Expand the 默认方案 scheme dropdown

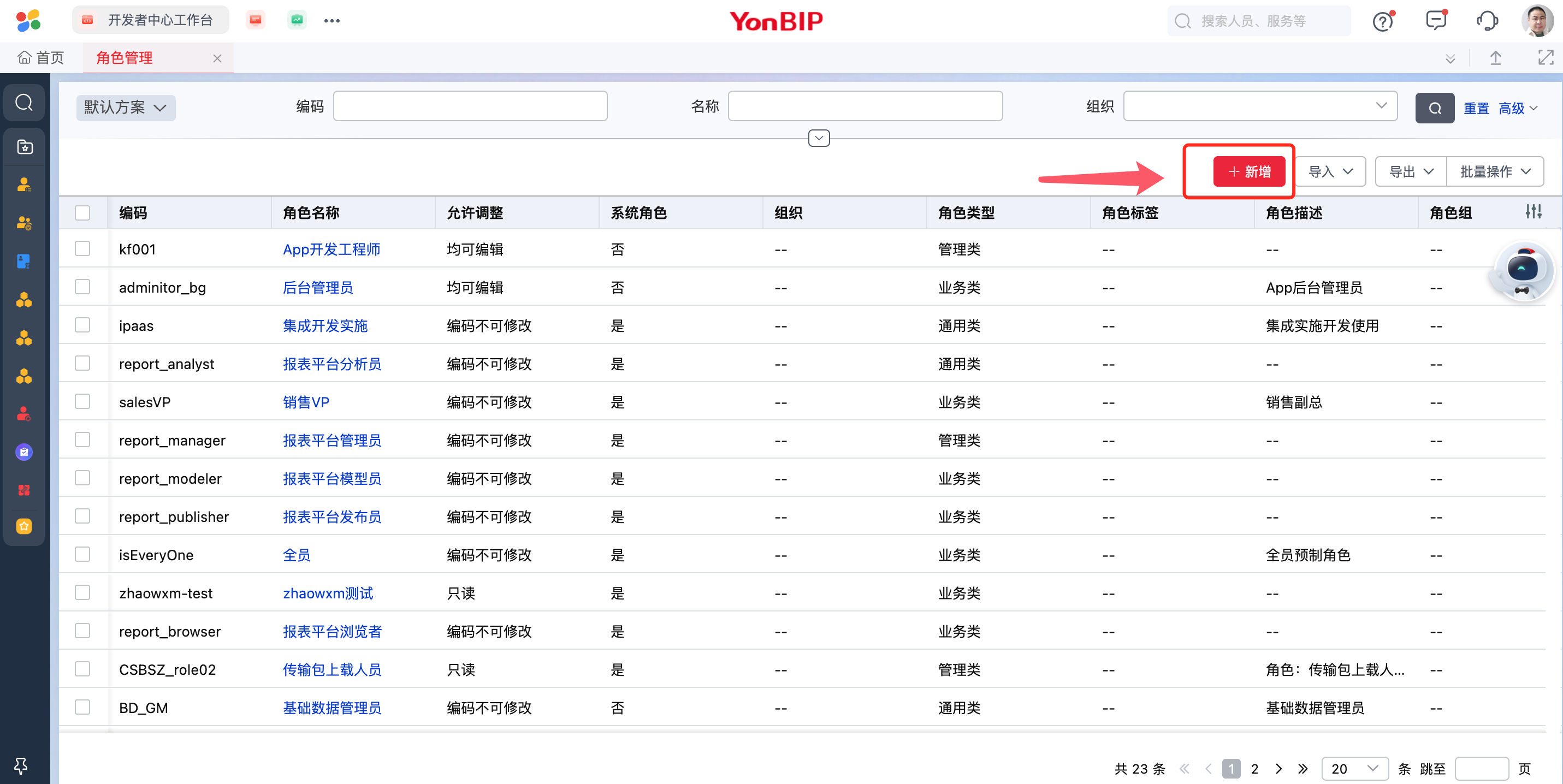[126, 108]
